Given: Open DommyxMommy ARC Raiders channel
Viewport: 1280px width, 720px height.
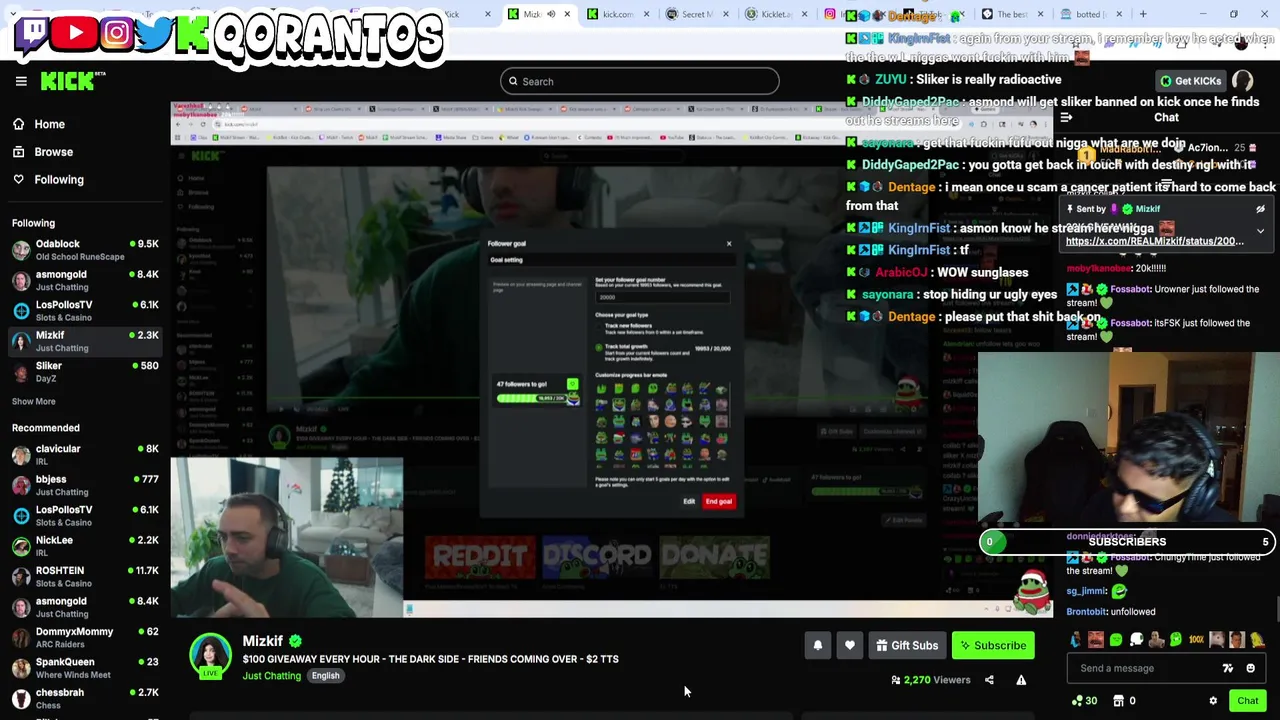Looking at the screenshot, I should (85, 637).
